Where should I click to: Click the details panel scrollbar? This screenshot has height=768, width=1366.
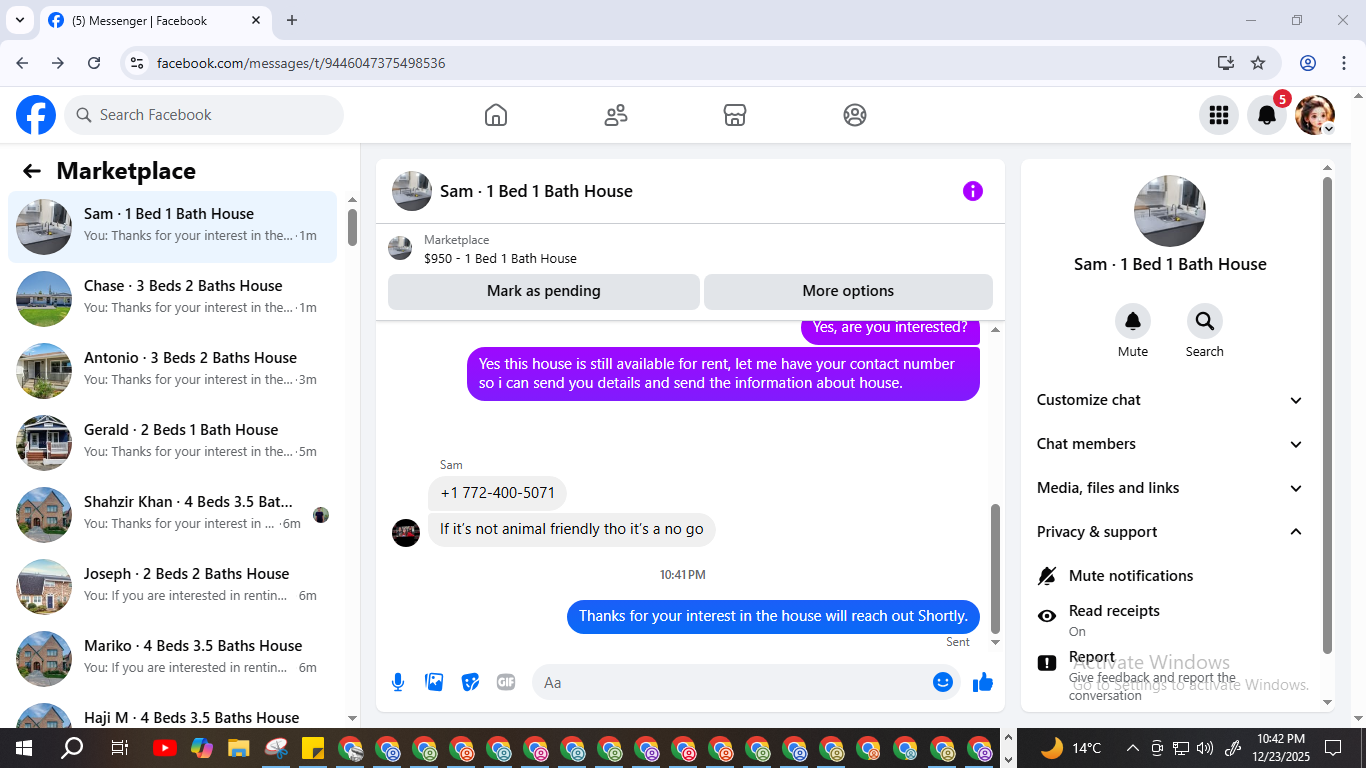click(1328, 415)
